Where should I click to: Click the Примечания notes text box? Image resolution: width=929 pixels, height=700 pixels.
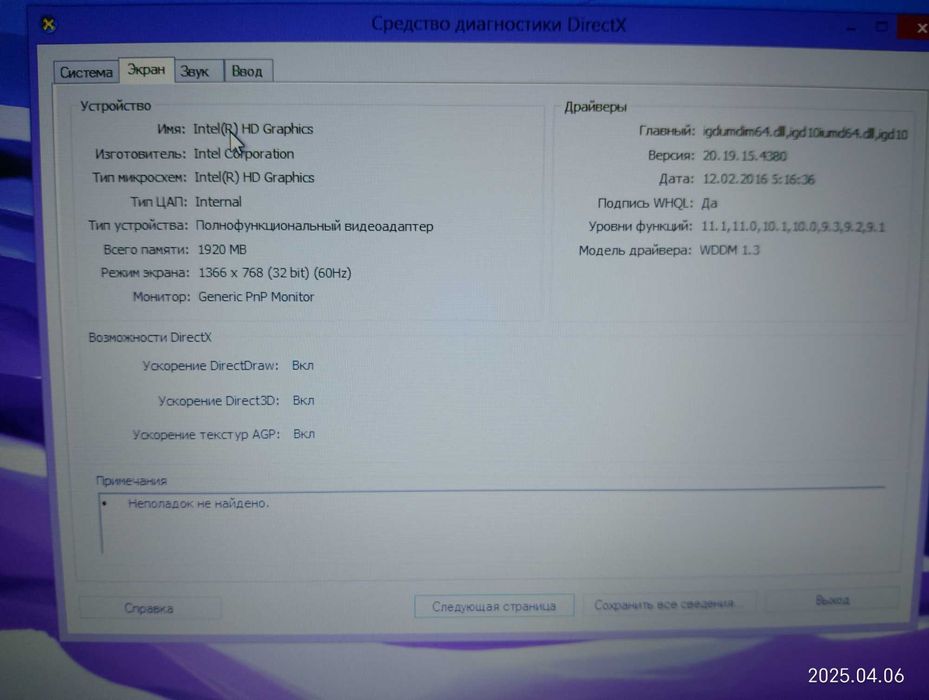492,523
